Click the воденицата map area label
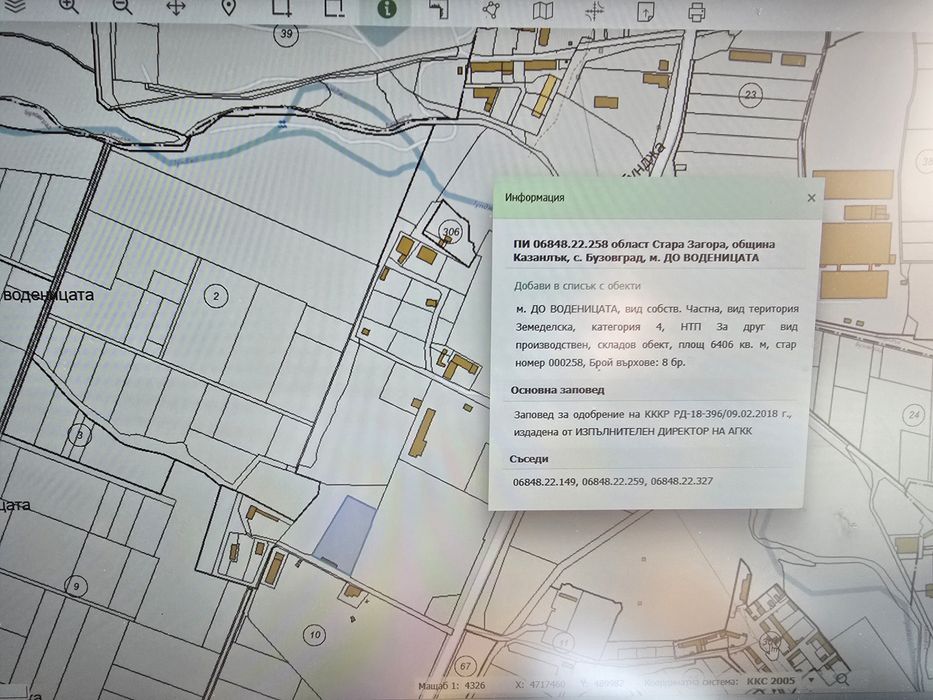Image resolution: width=933 pixels, height=700 pixels. [48, 295]
